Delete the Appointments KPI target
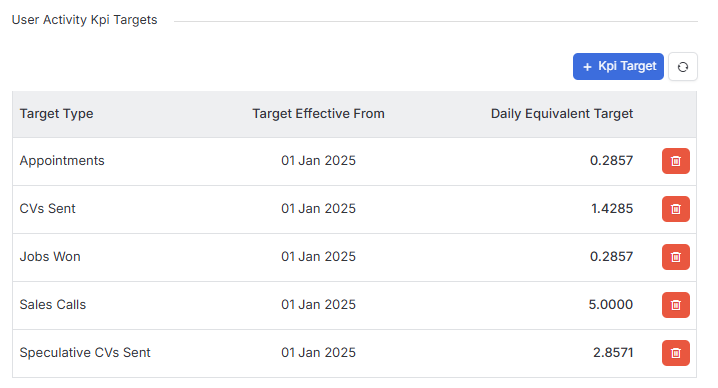 click(x=675, y=161)
